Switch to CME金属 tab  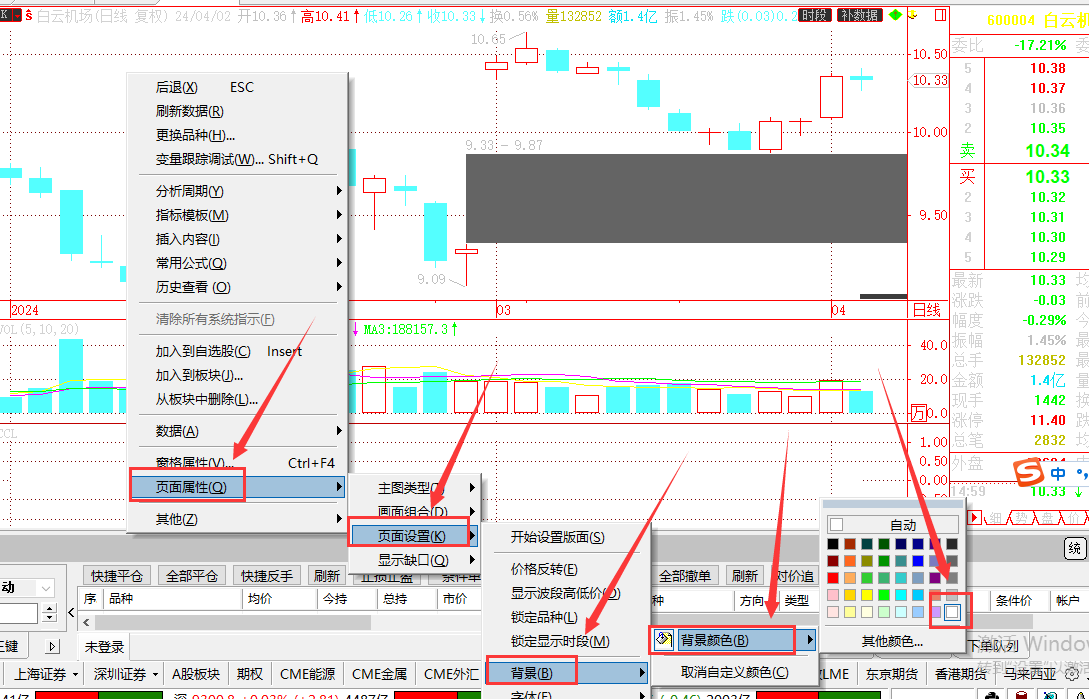point(379,674)
